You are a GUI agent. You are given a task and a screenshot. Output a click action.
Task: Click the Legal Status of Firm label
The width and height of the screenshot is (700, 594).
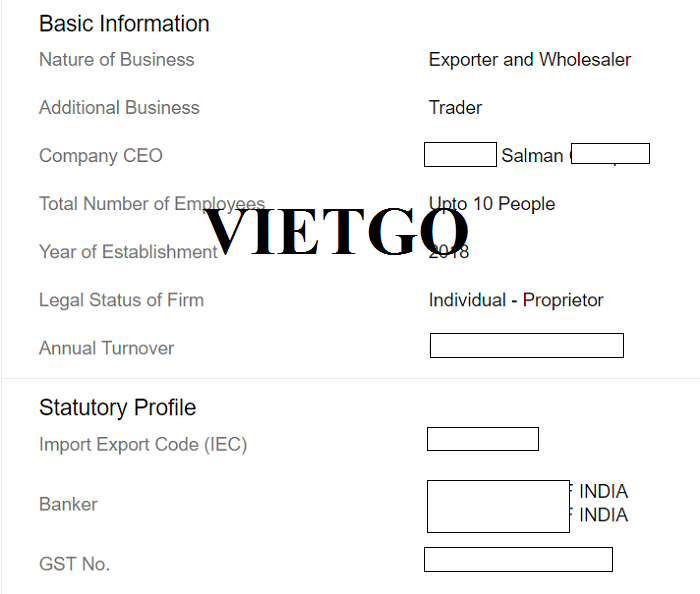tap(121, 300)
